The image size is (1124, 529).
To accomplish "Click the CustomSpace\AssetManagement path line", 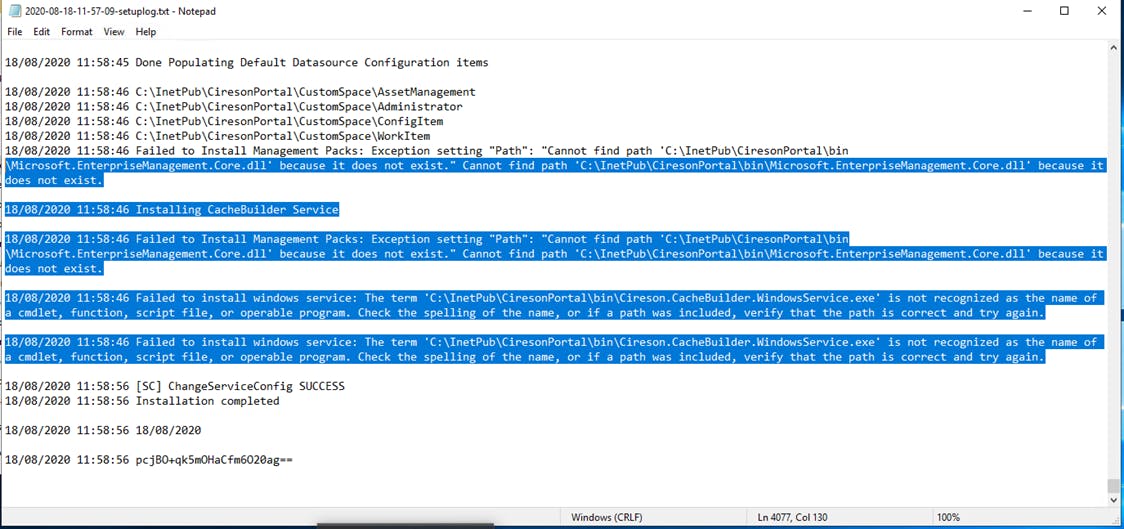I will (240, 92).
